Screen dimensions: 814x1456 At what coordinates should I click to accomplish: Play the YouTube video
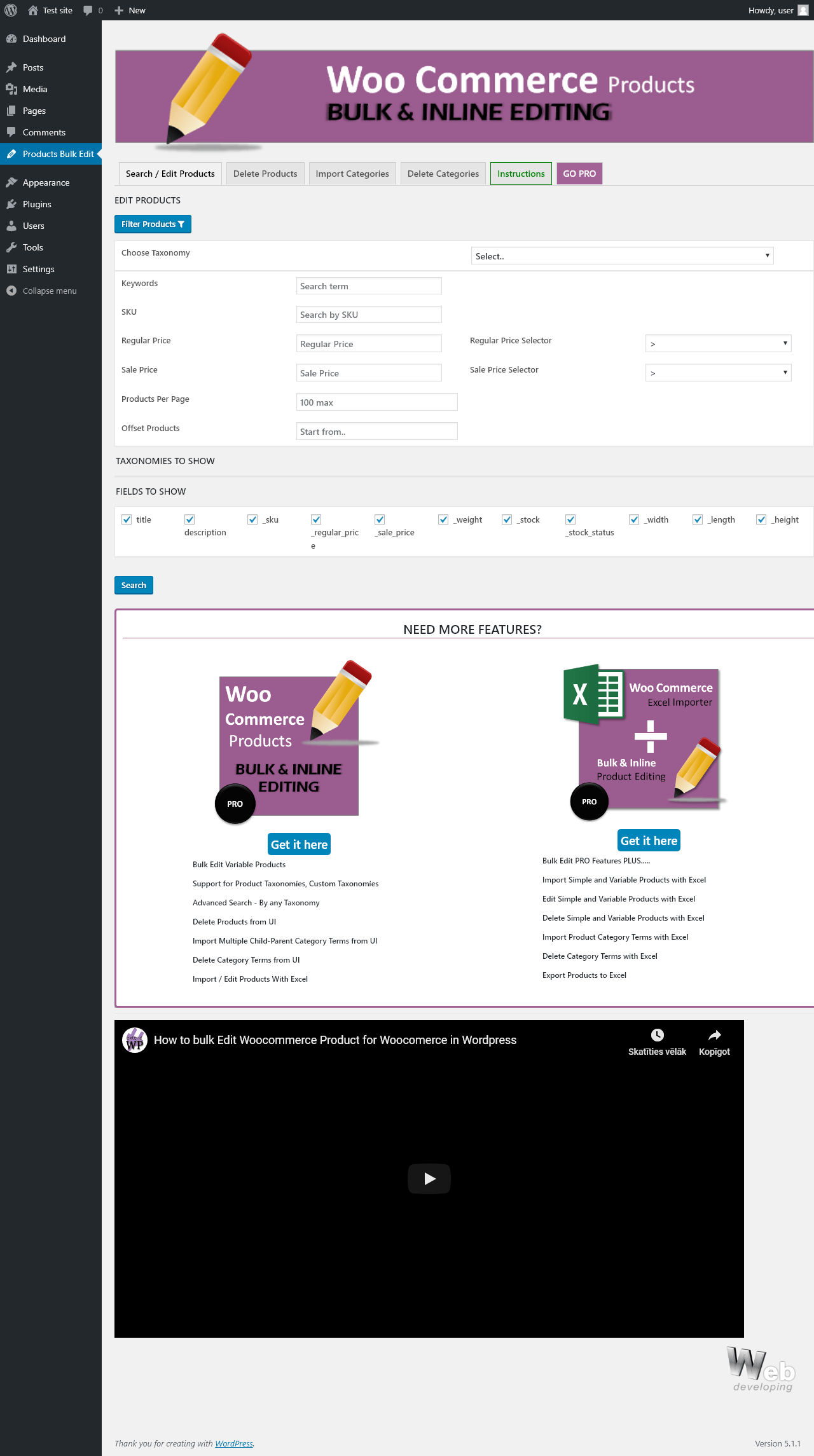[x=429, y=1179]
